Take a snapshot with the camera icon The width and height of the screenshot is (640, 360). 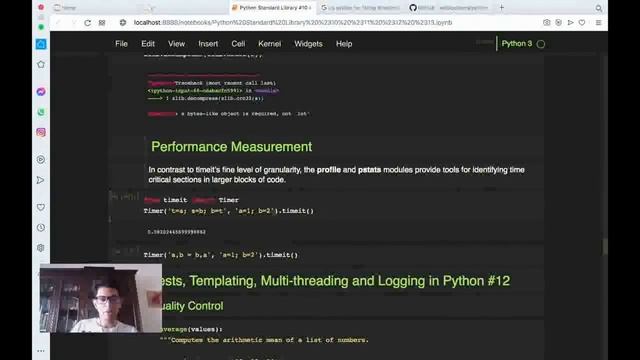pos(547,22)
